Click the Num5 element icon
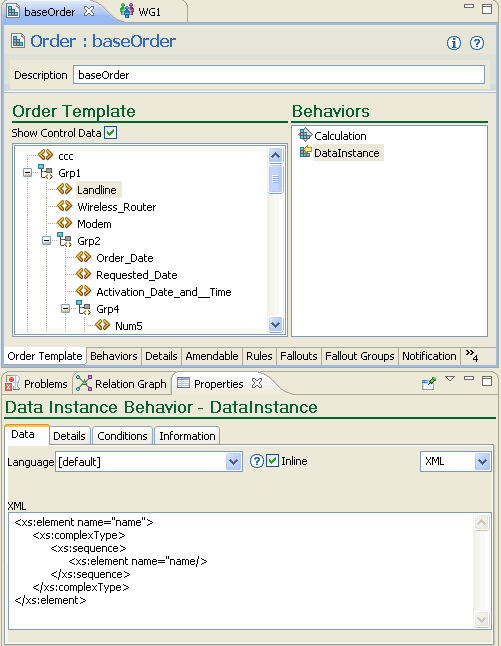The width and height of the screenshot is (501, 646). pyautogui.click(x=103, y=325)
